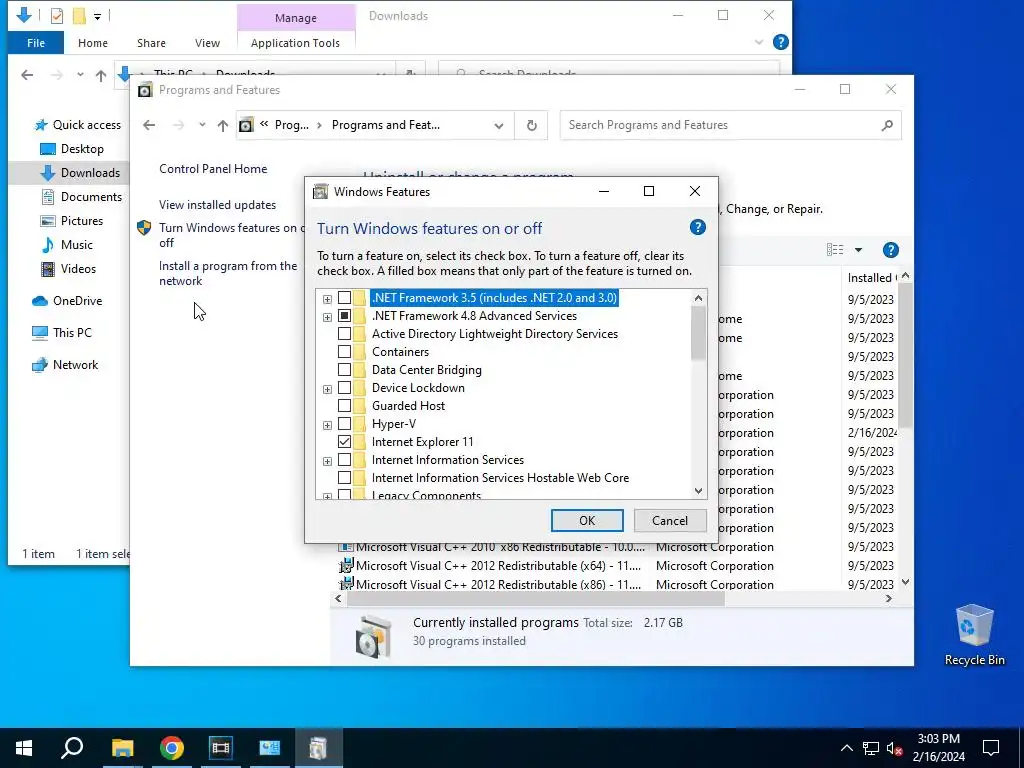The image size is (1024, 768).
Task: Cancel the Windows Features dialog
Action: point(670,520)
